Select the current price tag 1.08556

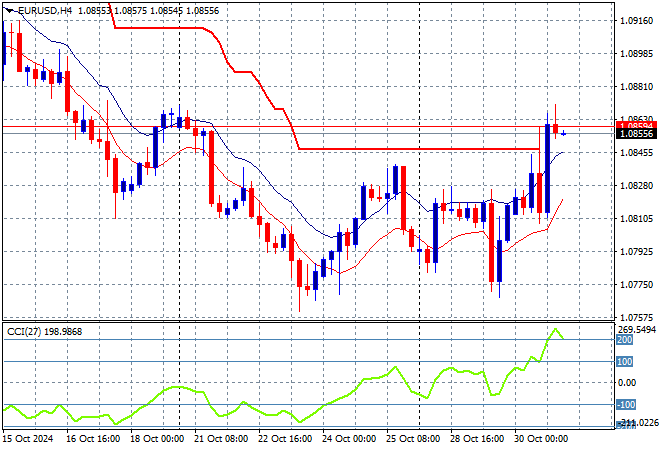(634, 133)
